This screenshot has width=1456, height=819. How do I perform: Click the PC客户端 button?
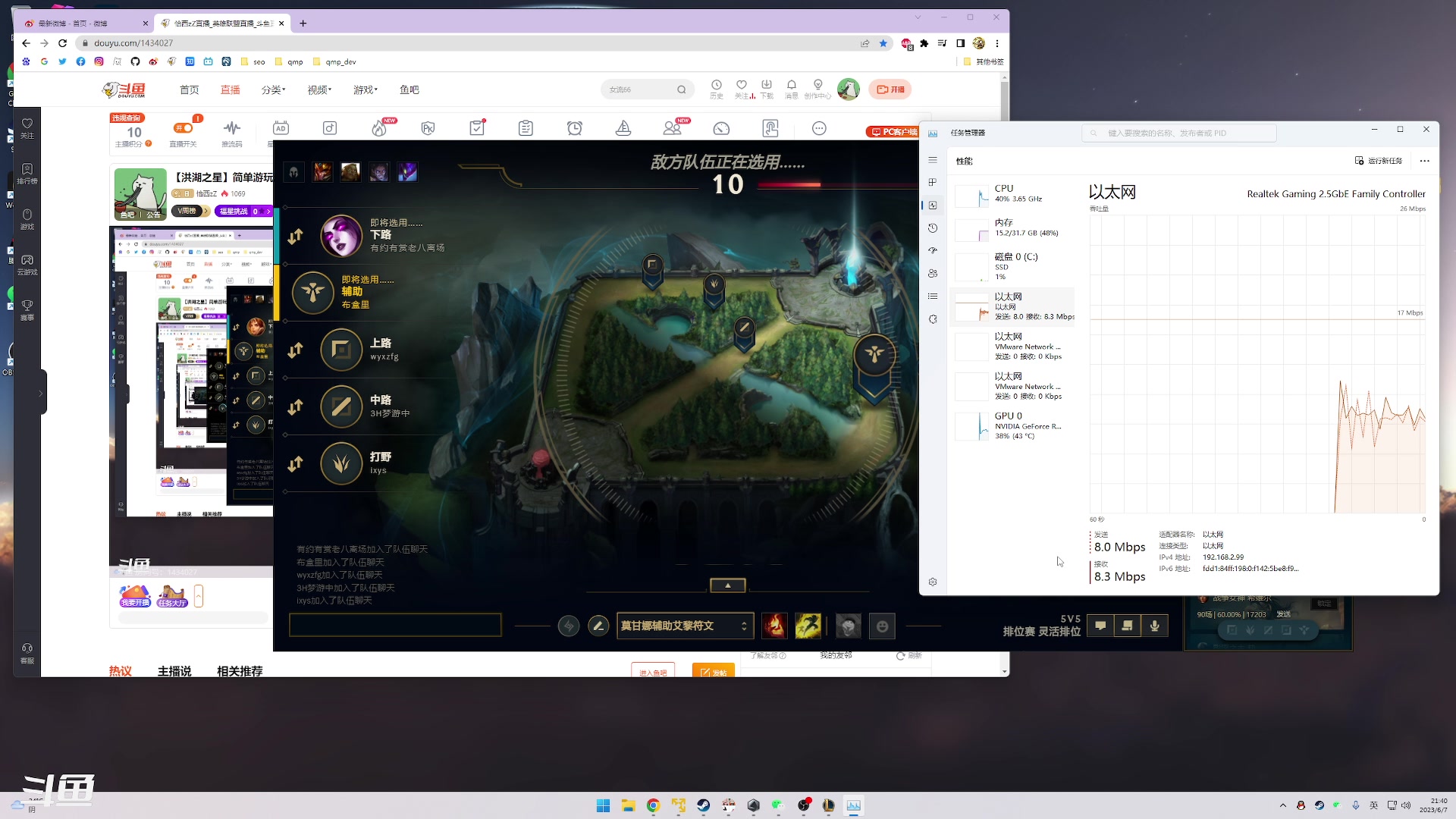pos(893,132)
